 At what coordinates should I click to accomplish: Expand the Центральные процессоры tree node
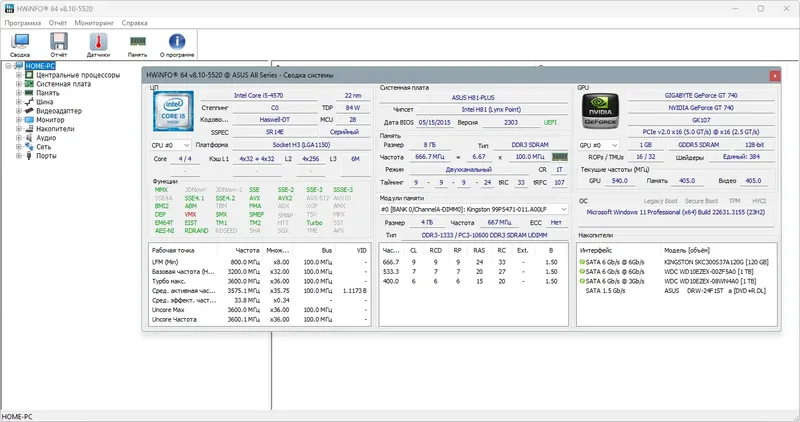click(19, 75)
